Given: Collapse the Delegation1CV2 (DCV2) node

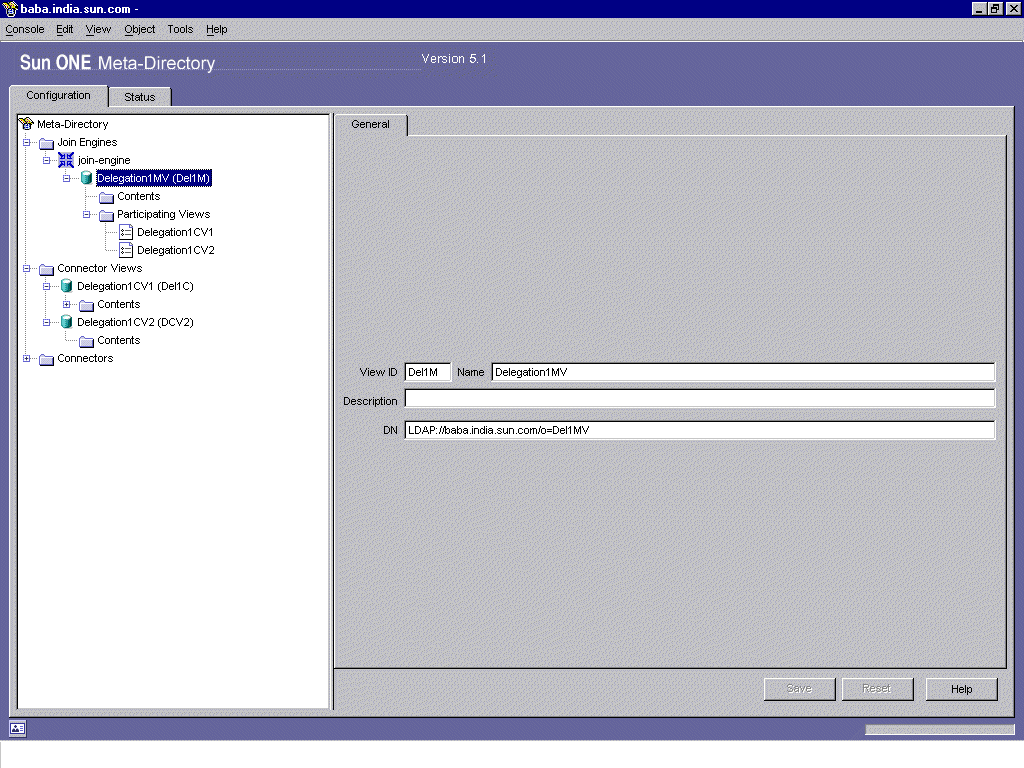Looking at the screenshot, I should [46, 322].
